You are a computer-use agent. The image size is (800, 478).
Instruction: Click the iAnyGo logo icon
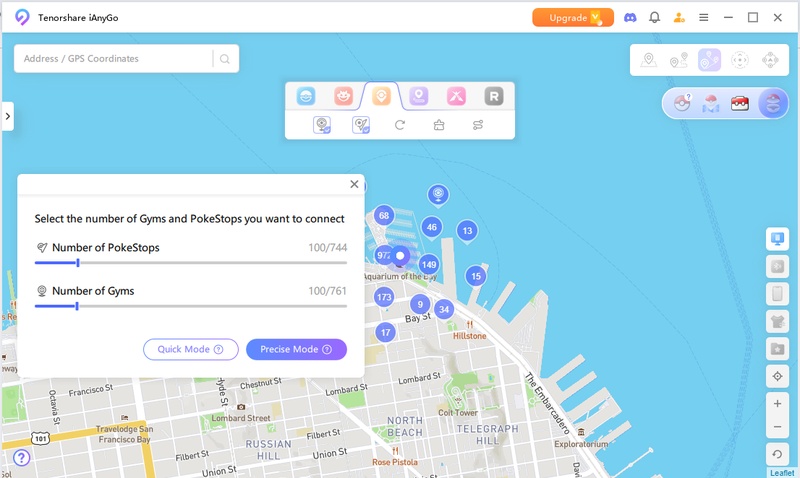(22, 17)
